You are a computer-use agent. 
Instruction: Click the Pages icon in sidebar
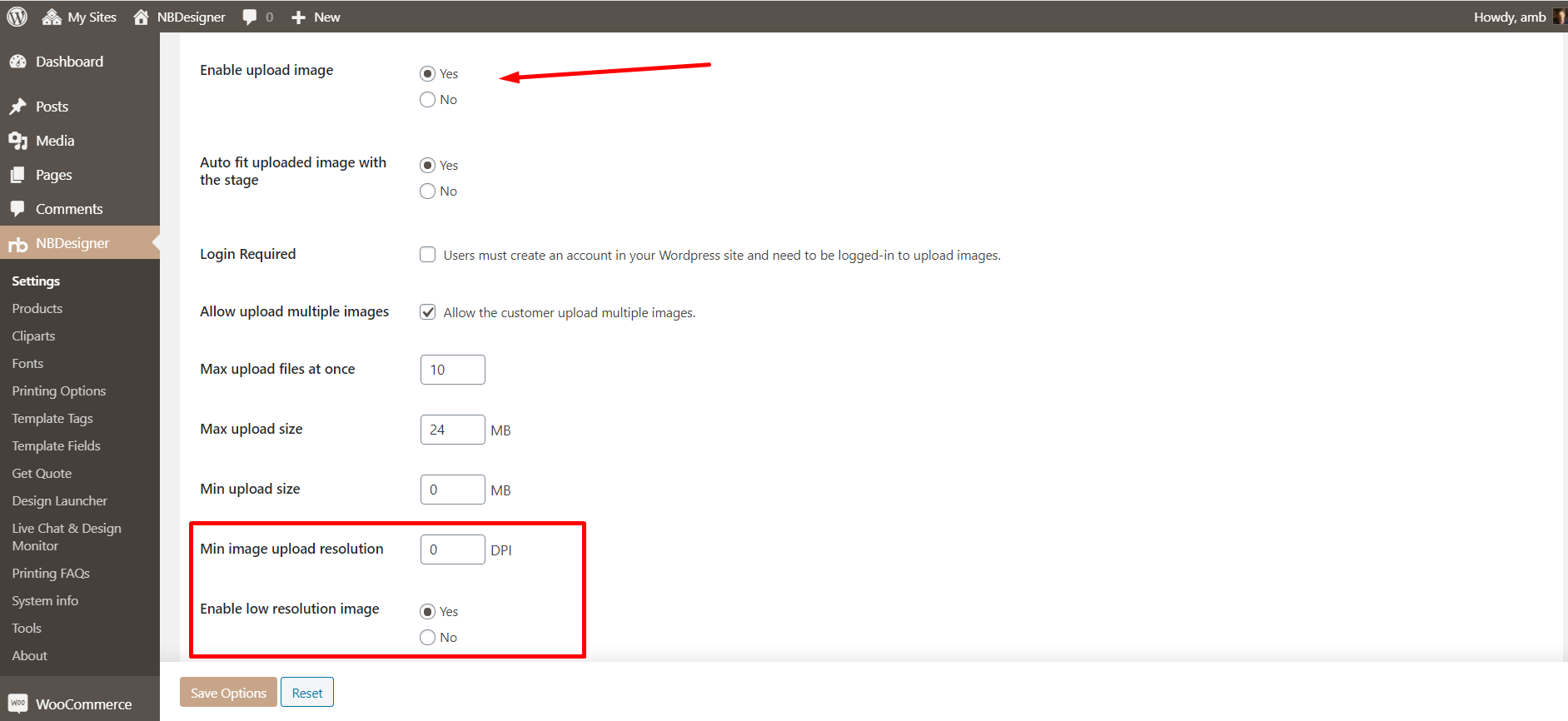coord(17,175)
